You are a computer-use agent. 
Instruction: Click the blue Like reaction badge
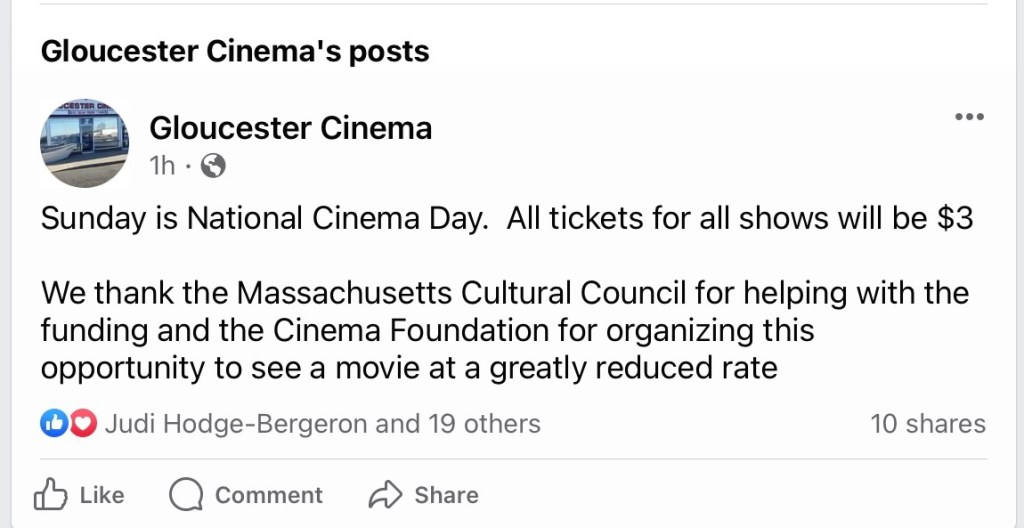(54, 424)
